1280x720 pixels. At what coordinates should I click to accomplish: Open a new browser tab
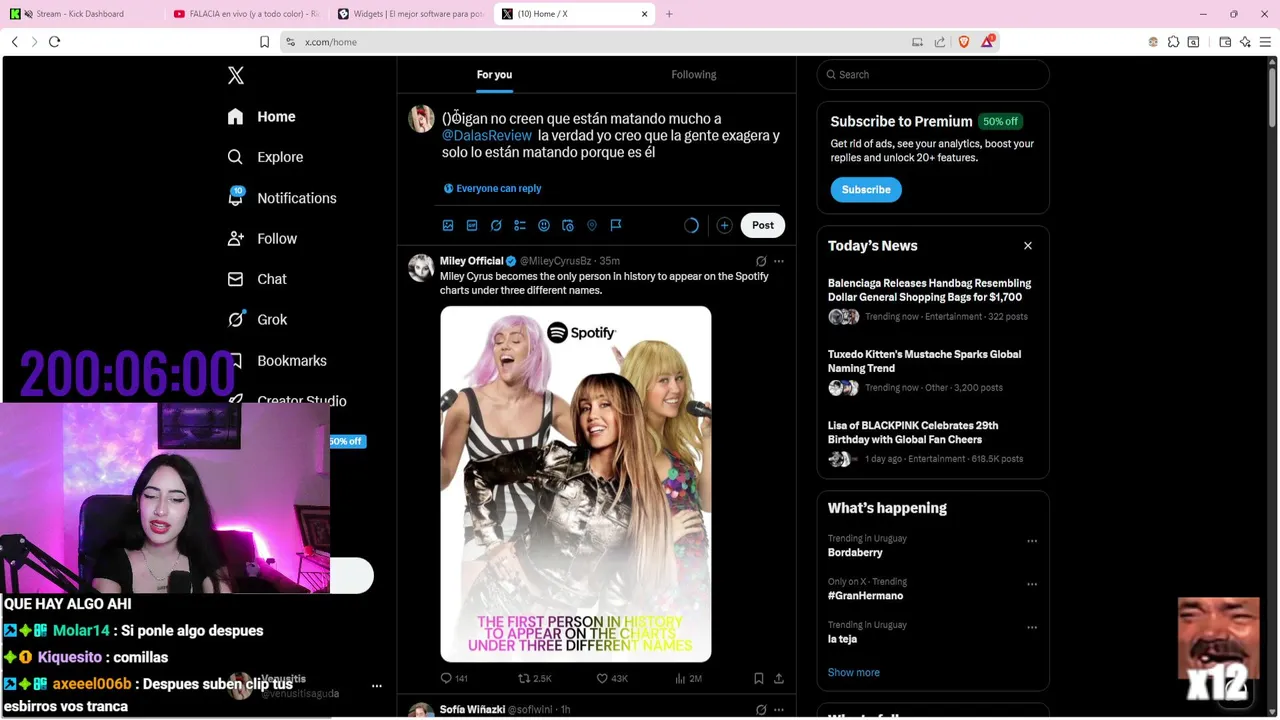tap(669, 14)
